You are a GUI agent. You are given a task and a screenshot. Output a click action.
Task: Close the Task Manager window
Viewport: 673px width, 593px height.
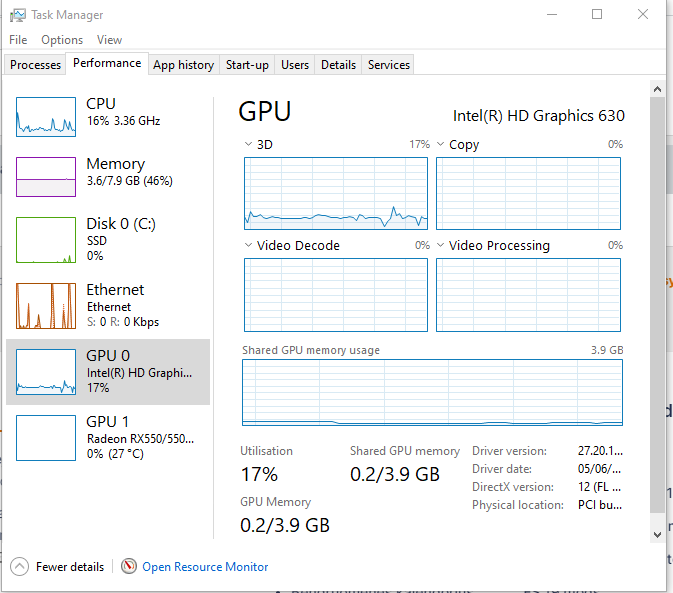click(x=643, y=15)
